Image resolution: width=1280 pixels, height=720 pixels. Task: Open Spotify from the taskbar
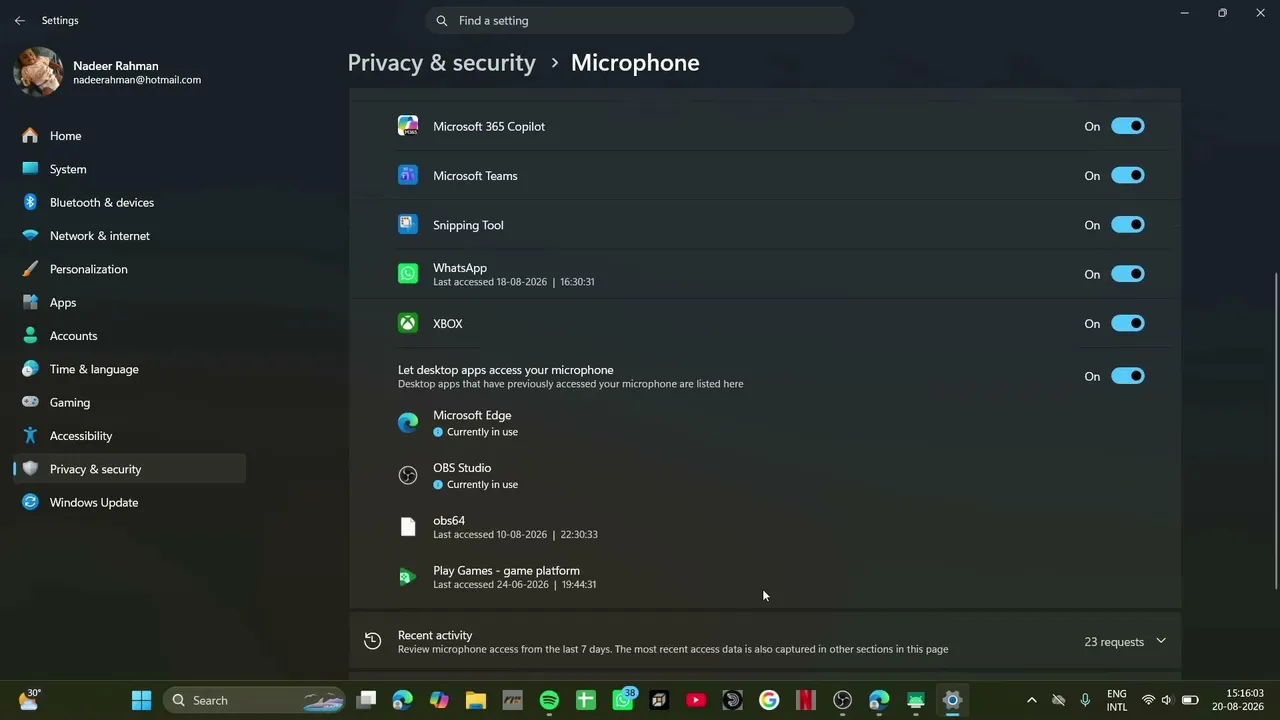(549, 700)
